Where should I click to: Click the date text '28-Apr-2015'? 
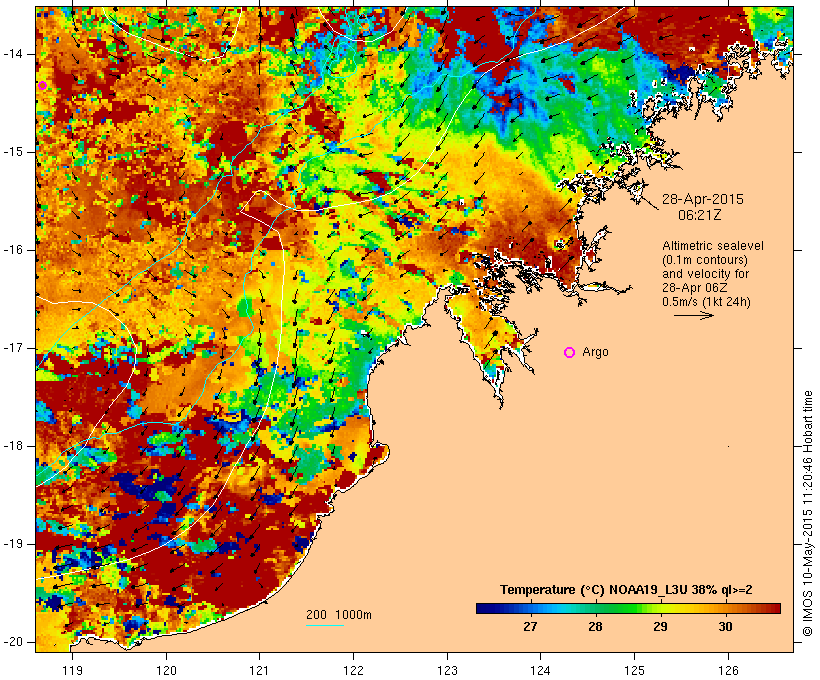[x=702, y=199]
